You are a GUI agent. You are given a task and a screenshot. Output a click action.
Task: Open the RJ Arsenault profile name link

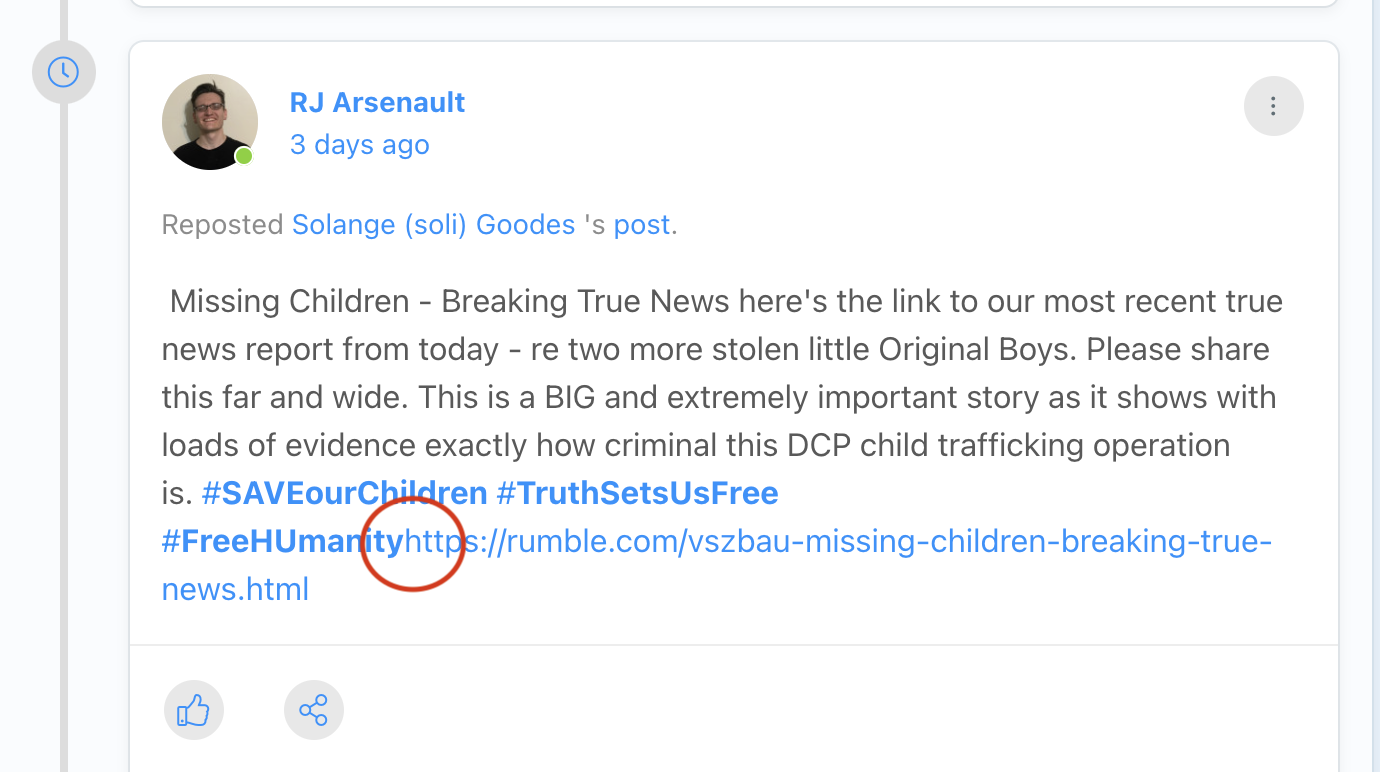(x=377, y=102)
